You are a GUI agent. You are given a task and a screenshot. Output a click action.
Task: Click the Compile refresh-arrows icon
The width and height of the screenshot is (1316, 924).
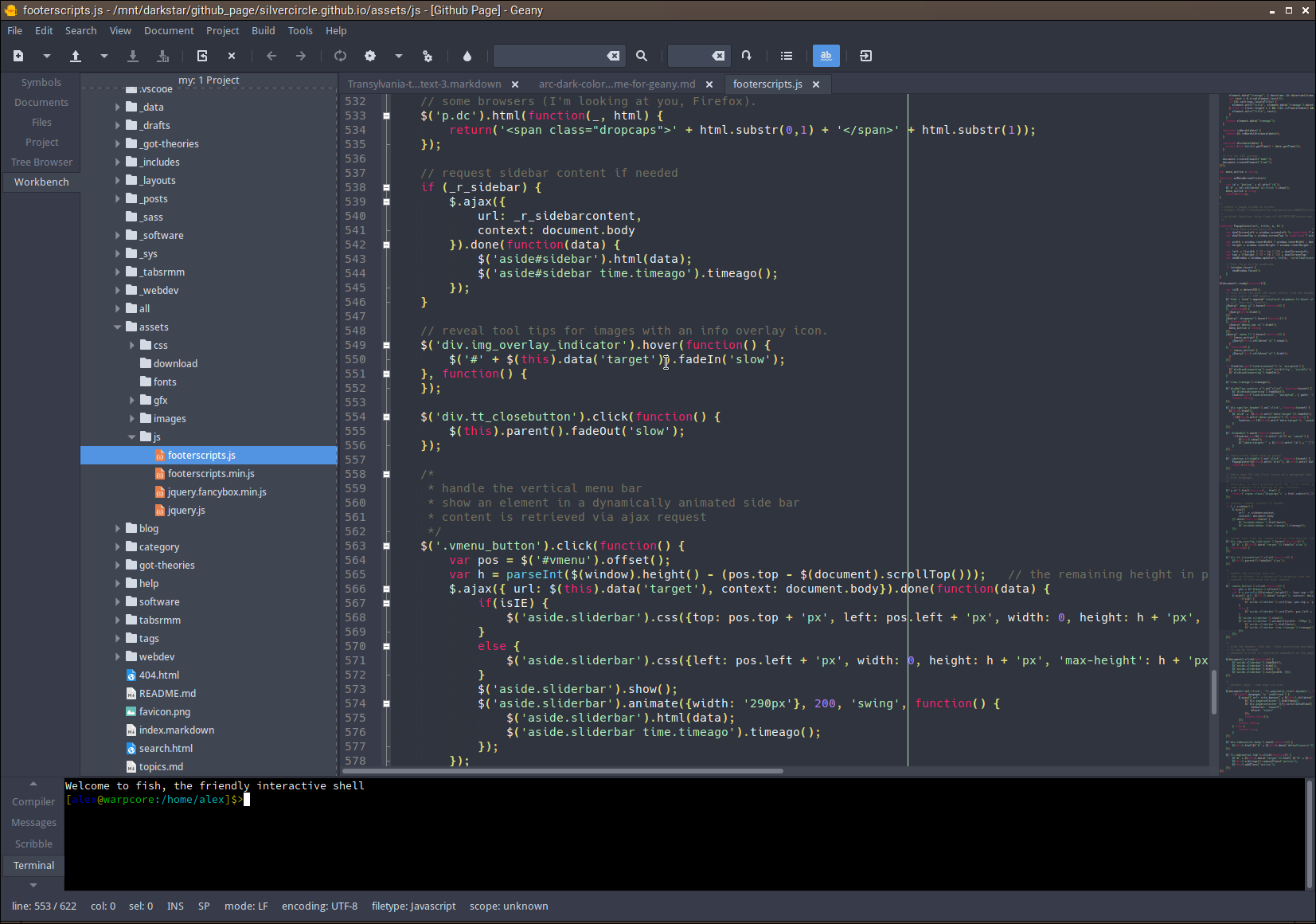click(x=341, y=56)
